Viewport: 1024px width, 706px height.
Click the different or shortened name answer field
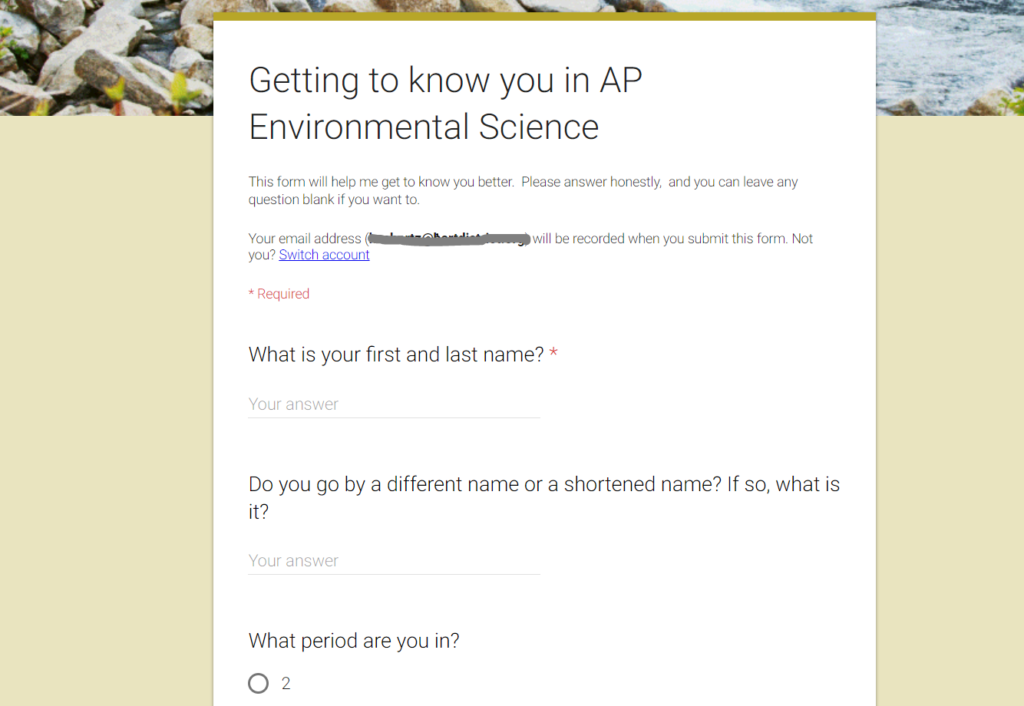(x=393, y=561)
